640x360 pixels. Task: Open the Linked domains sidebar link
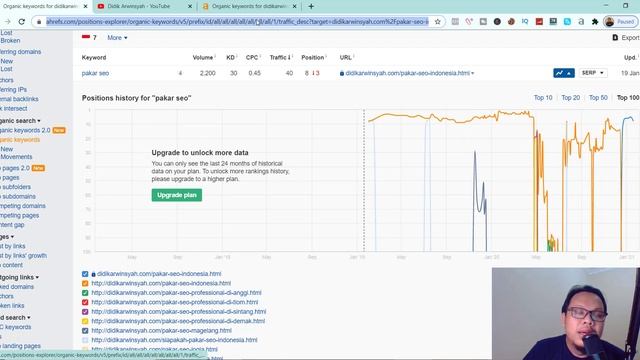click(x=17, y=287)
